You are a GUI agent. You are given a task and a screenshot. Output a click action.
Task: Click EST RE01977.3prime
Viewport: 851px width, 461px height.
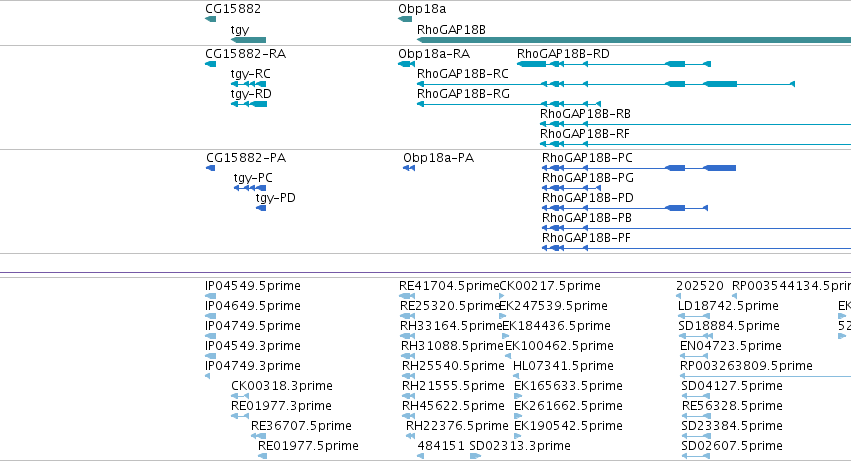pos(281,407)
